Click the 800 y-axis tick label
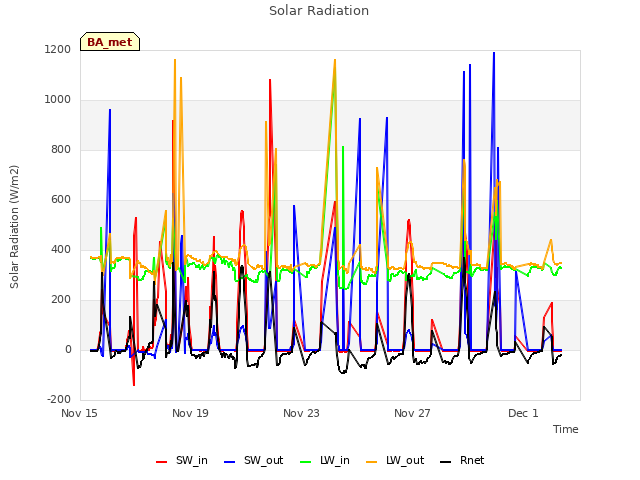The image size is (640, 480). coord(61,149)
